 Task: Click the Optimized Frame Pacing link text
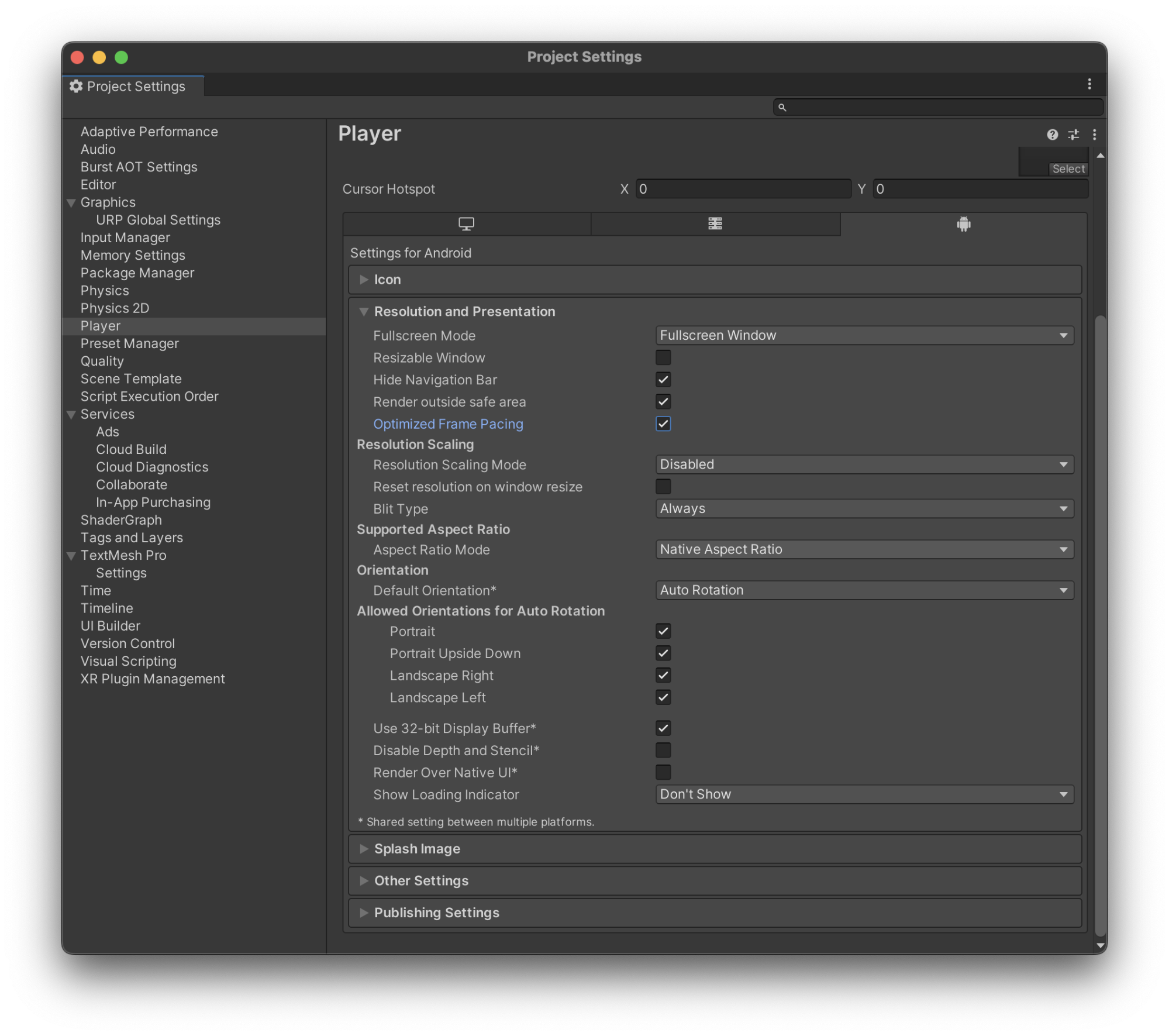(x=448, y=423)
